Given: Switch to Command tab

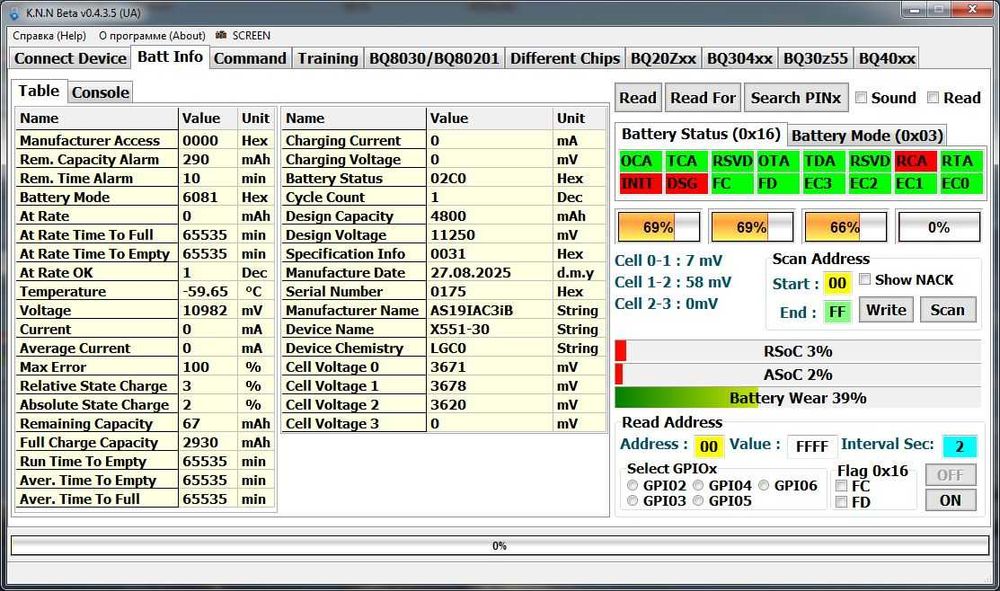Looking at the screenshot, I should (250, 58).
